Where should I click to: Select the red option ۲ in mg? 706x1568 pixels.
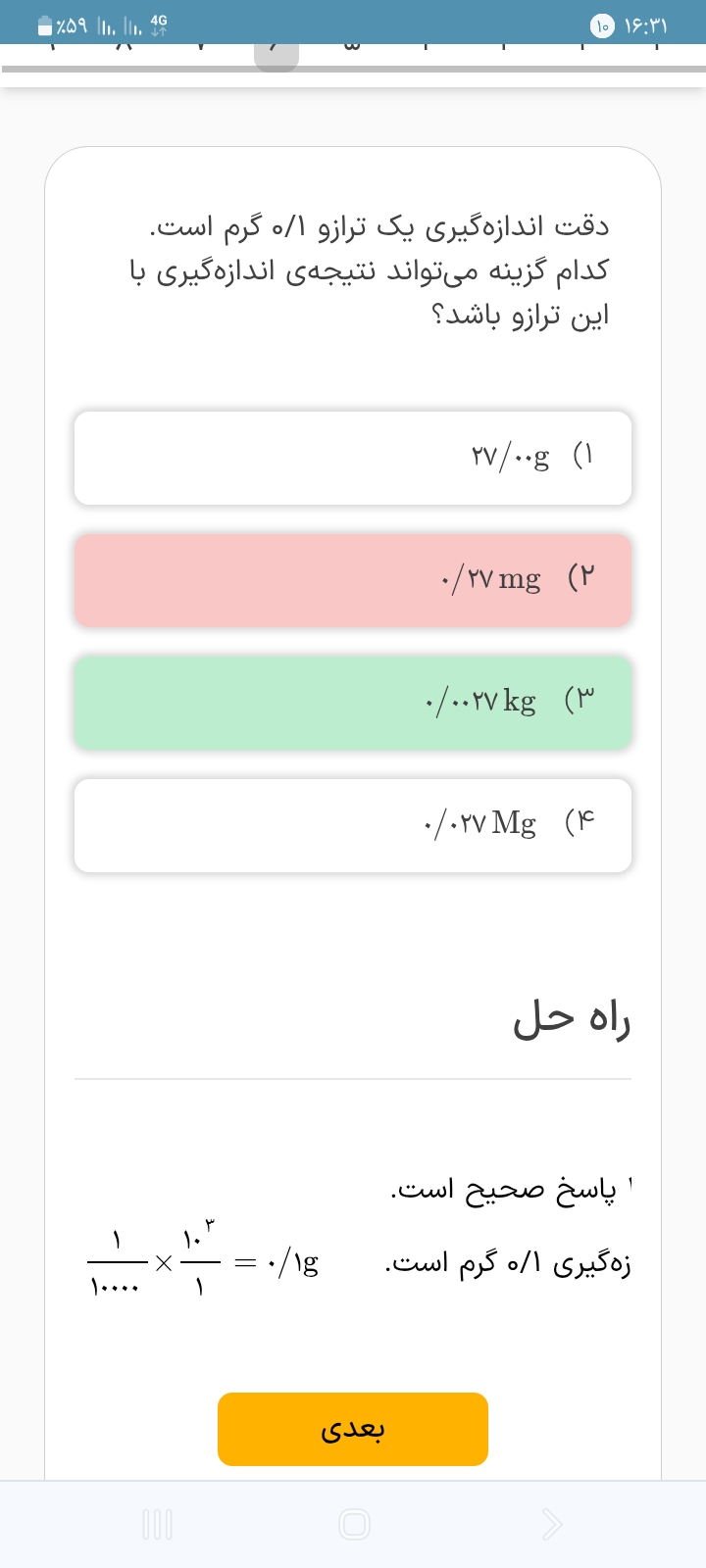point(353,580)
